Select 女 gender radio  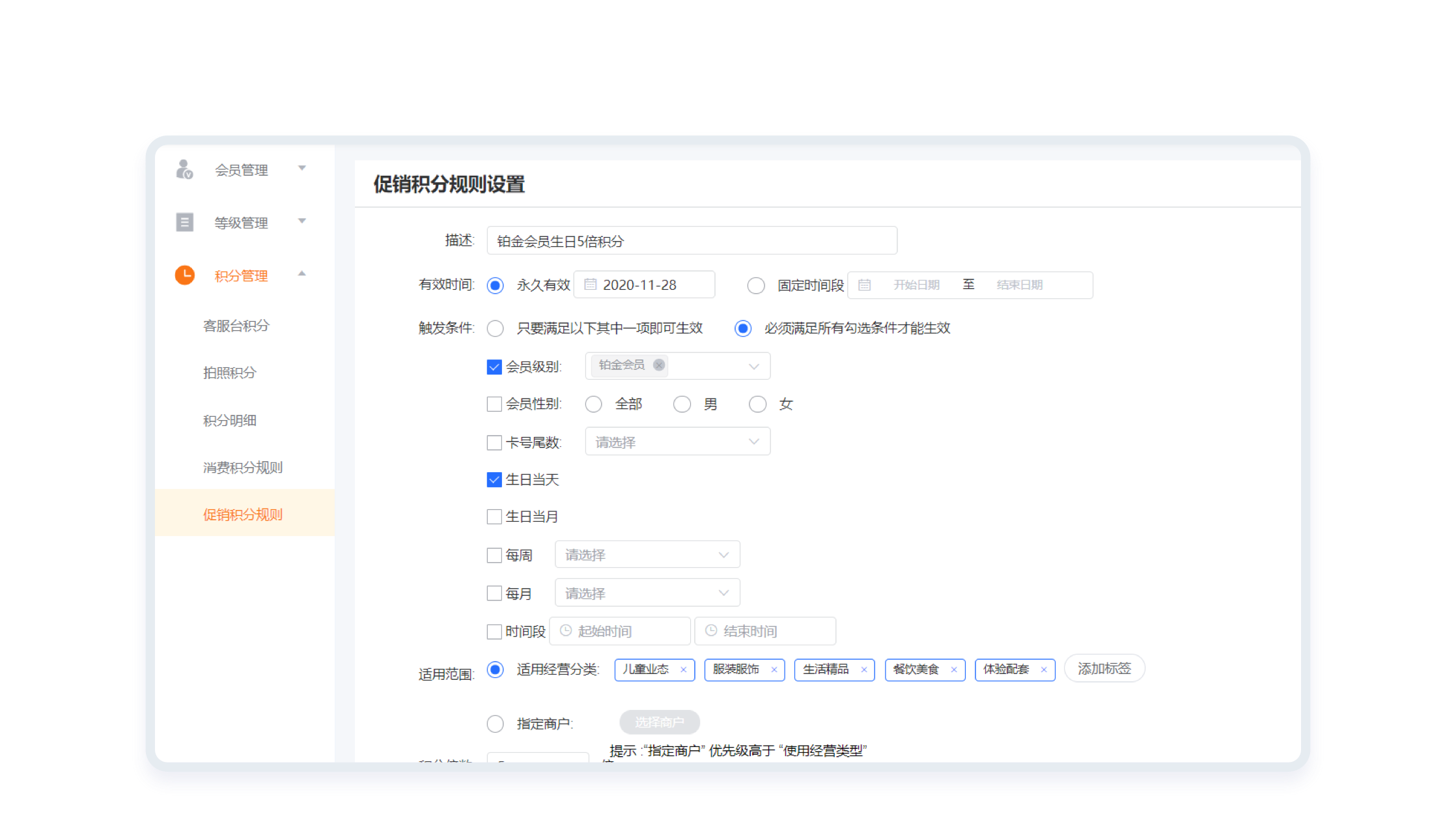tap(757, 404)
